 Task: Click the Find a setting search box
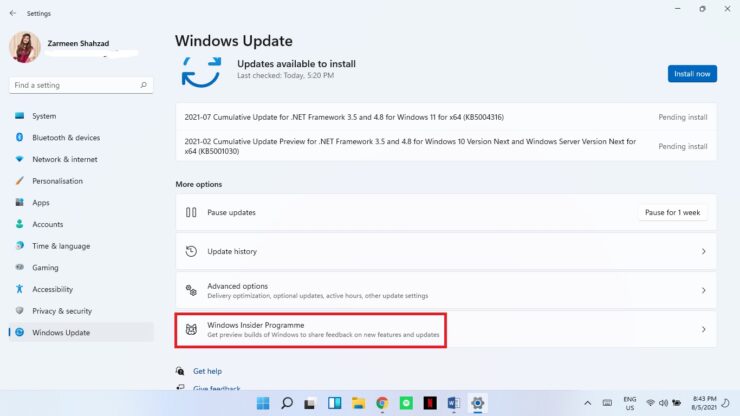81,85
